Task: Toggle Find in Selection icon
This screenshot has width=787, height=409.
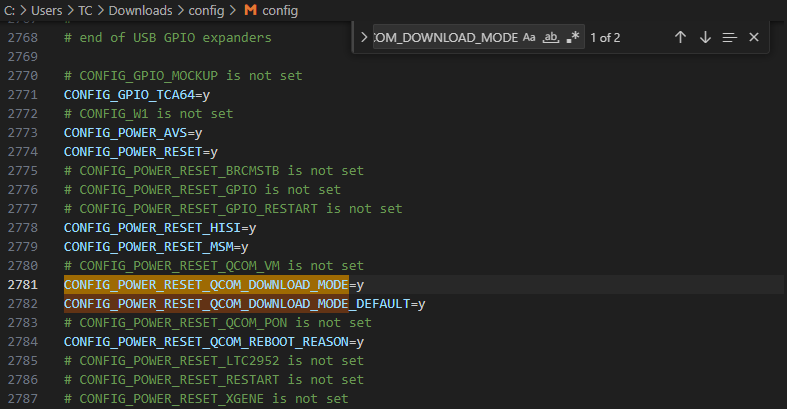Action: (x=729, y=37)
